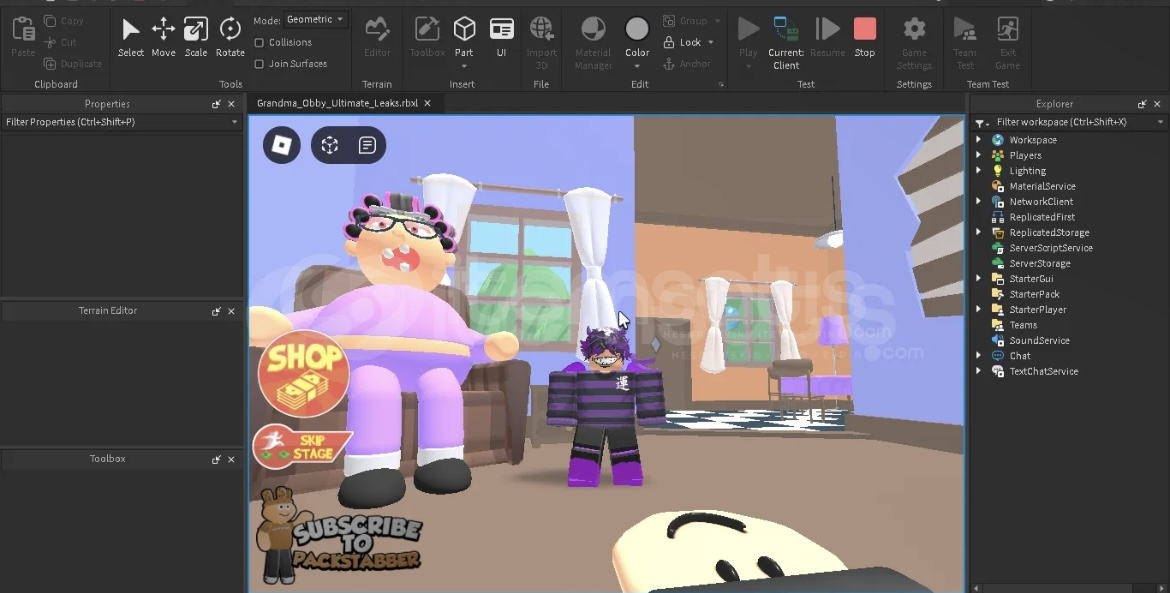The height and width of the screenshot is (593, 1170).
Task: Open the Terrain Editor button
Action: pyautogui.click(x=377, y=37)
